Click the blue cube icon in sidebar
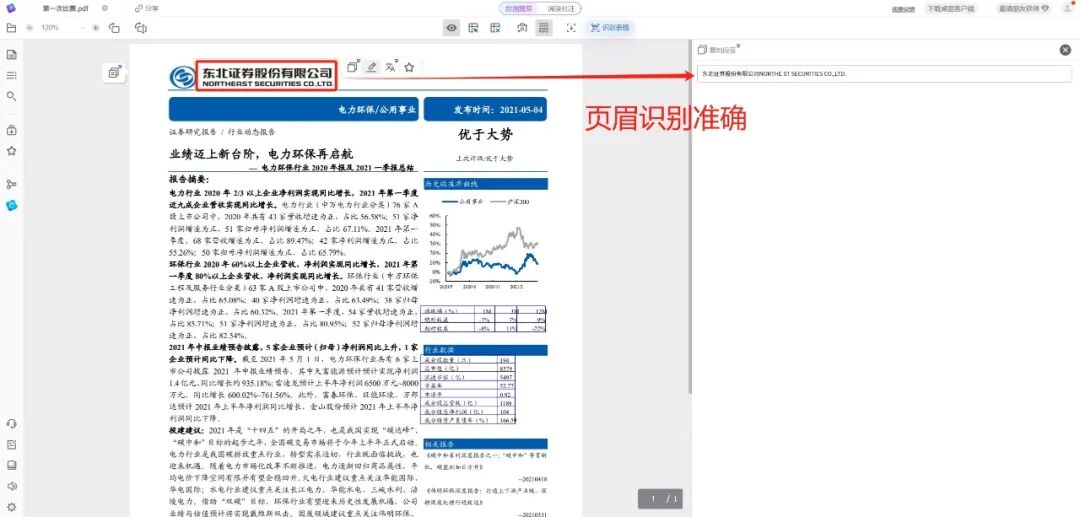 click(11, 205)
